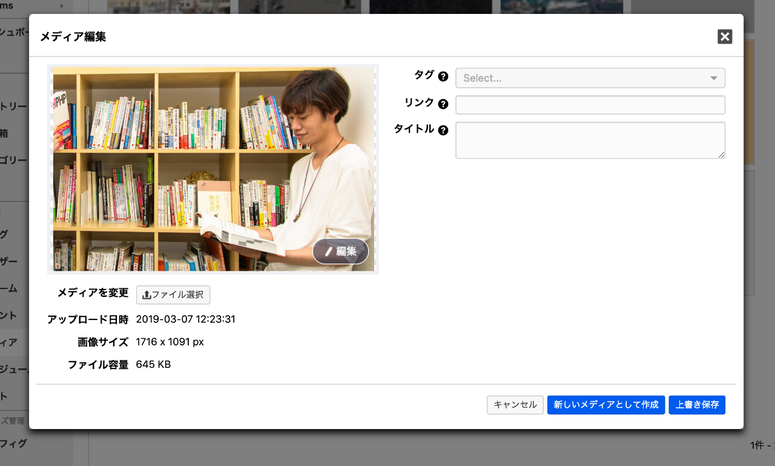Click the pencil 編集 button on the image
Screen dimensions: 775x466
point(341,251)
